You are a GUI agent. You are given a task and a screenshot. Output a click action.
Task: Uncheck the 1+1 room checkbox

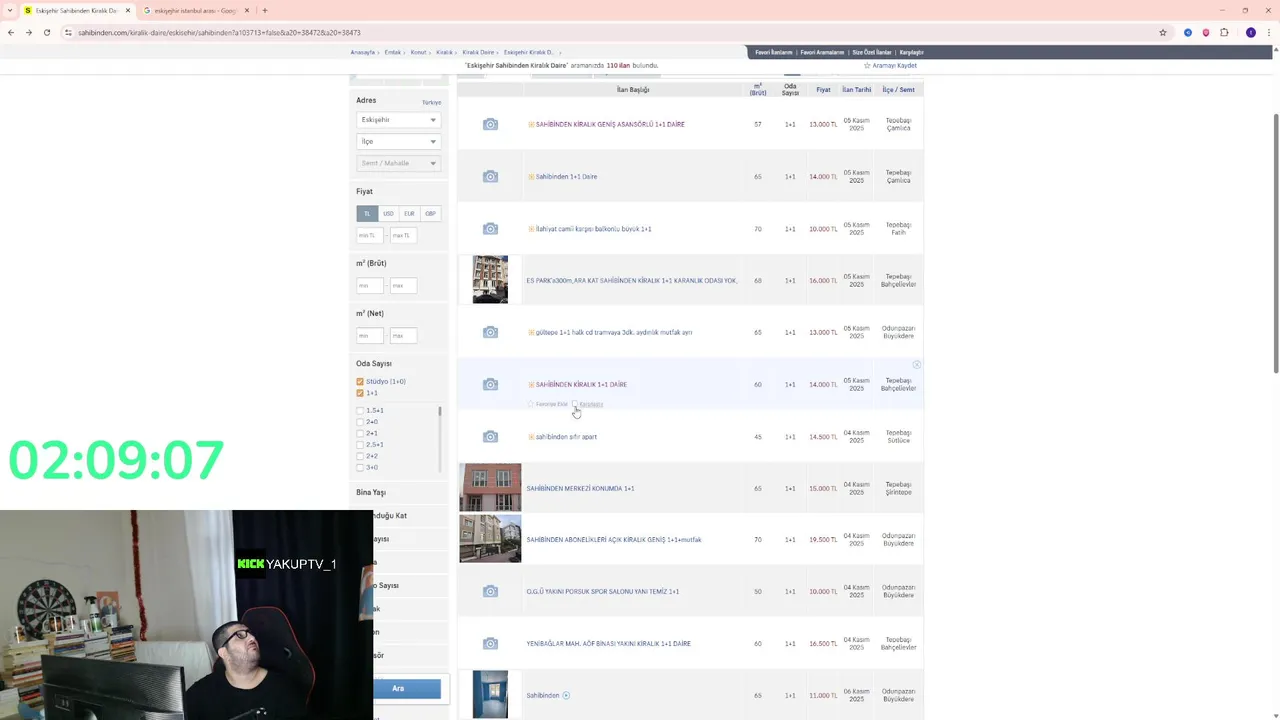coord(360,393)
